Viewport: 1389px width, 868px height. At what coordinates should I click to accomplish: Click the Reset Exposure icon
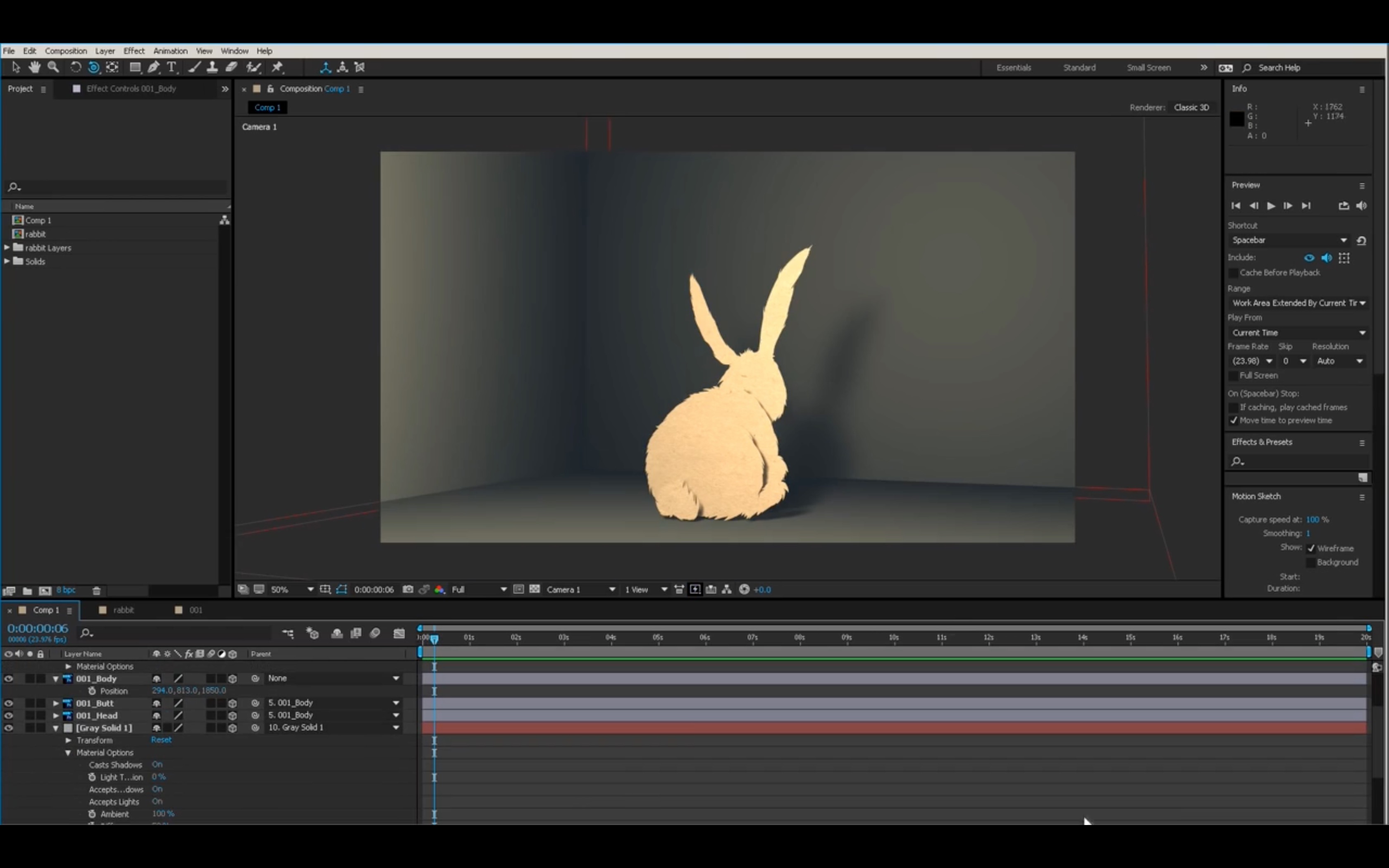745,589
